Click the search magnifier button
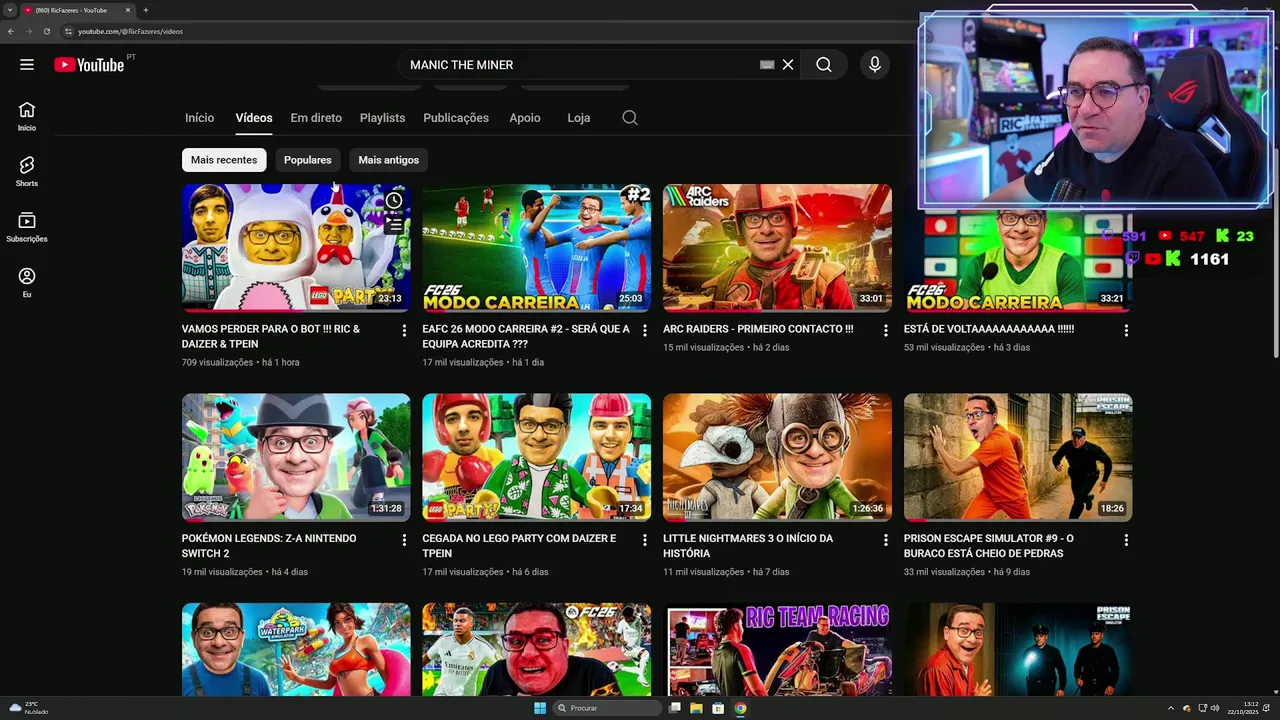 click(823, 65)
